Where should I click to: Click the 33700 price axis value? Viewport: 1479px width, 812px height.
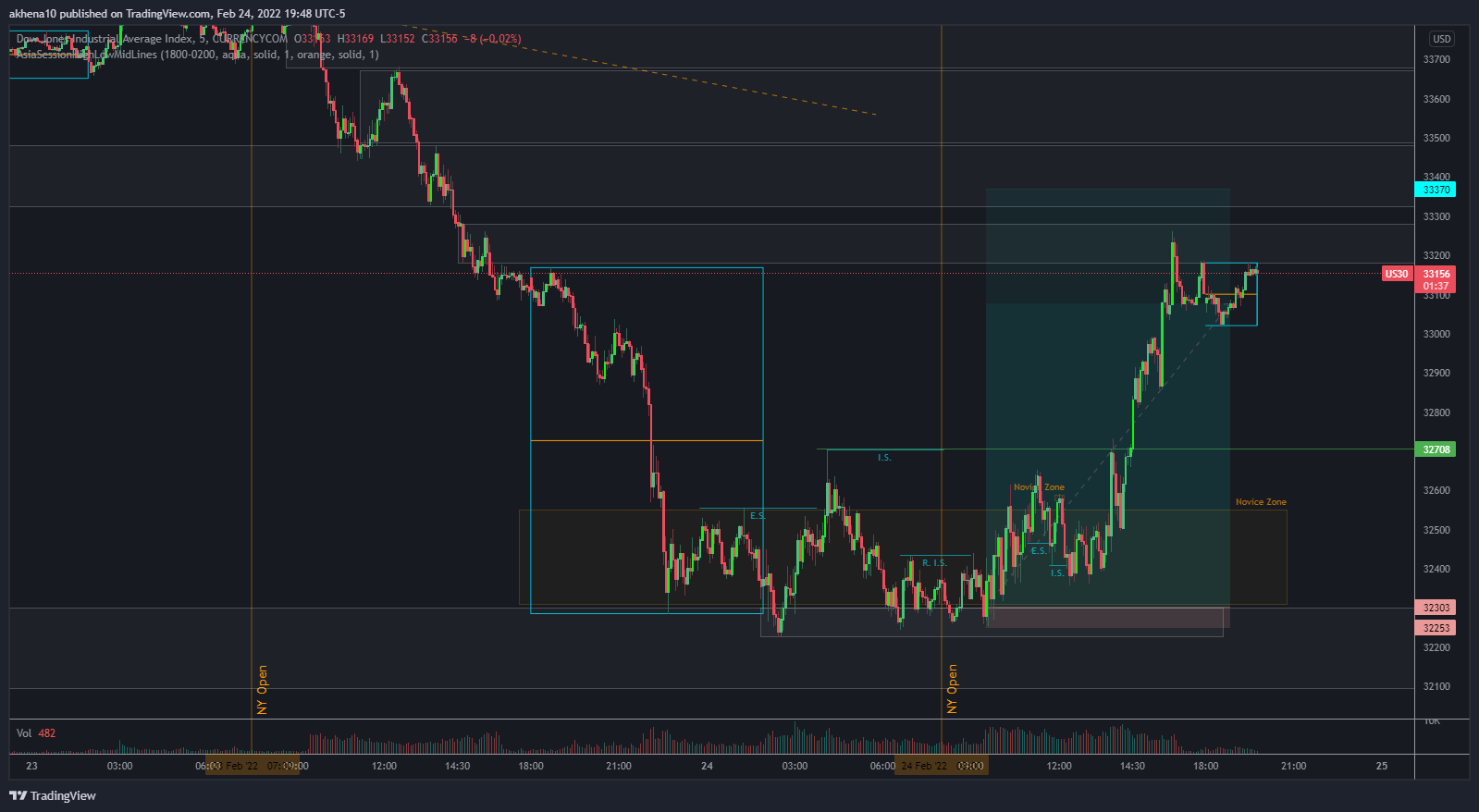tap(1436, 59)
